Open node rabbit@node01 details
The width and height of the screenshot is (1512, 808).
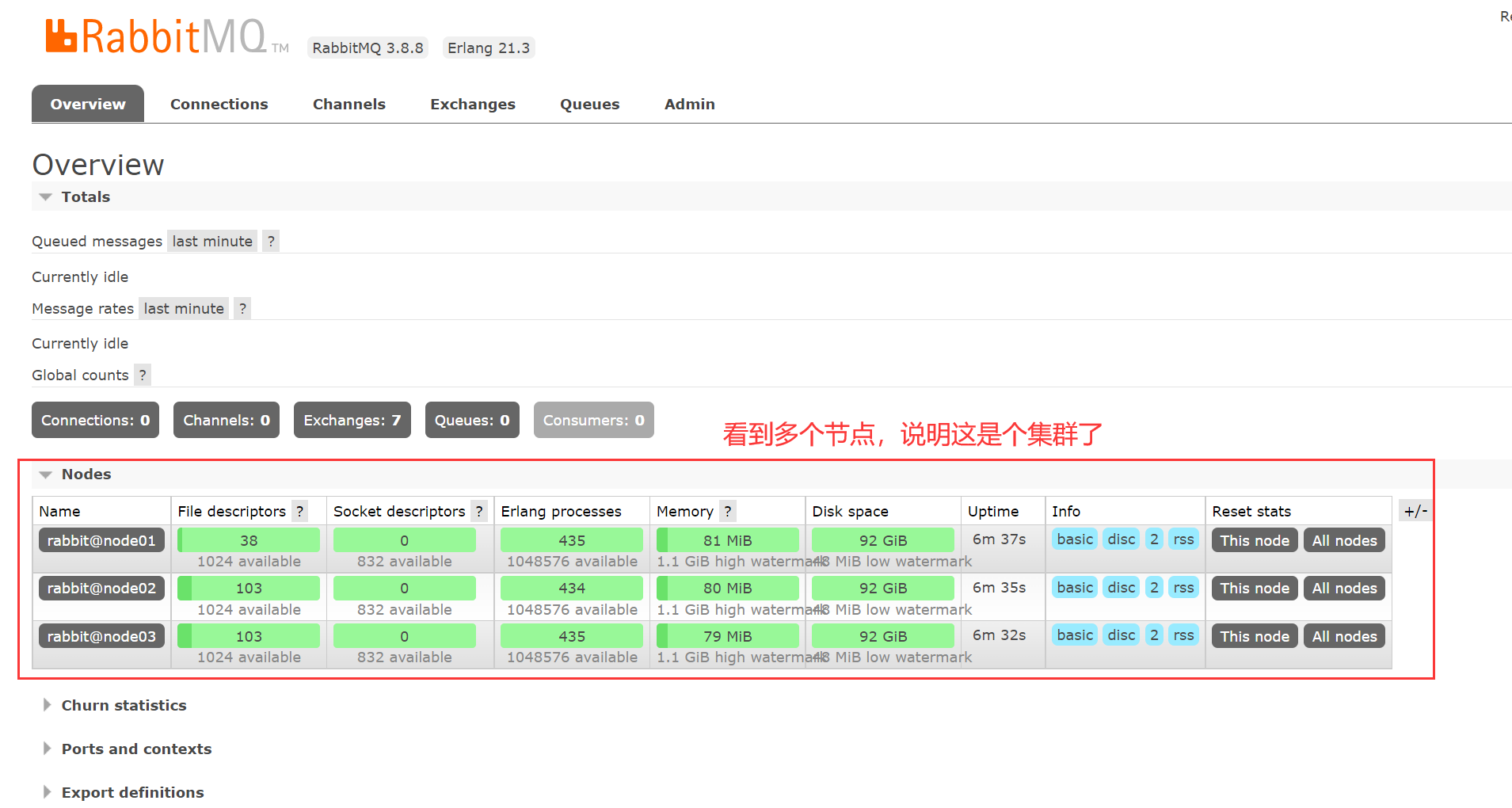click(101, 540)
